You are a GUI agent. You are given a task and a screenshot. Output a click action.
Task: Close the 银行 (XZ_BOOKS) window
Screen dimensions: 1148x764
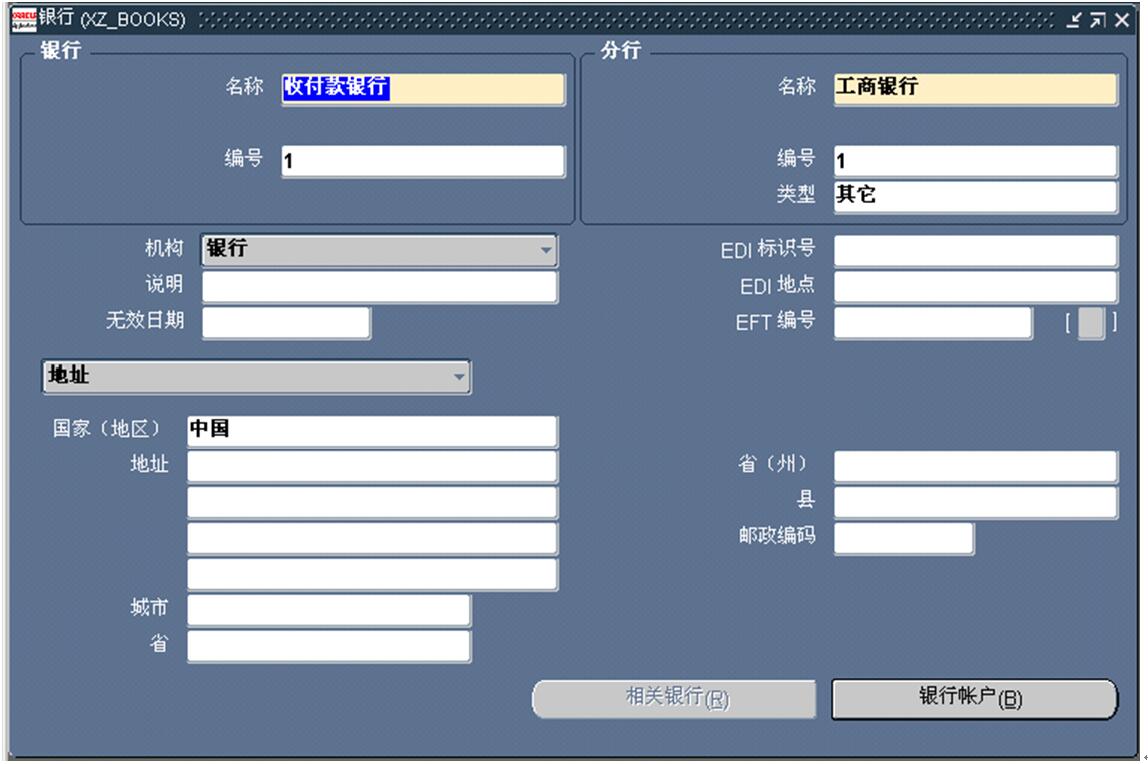coord(1121,21)
